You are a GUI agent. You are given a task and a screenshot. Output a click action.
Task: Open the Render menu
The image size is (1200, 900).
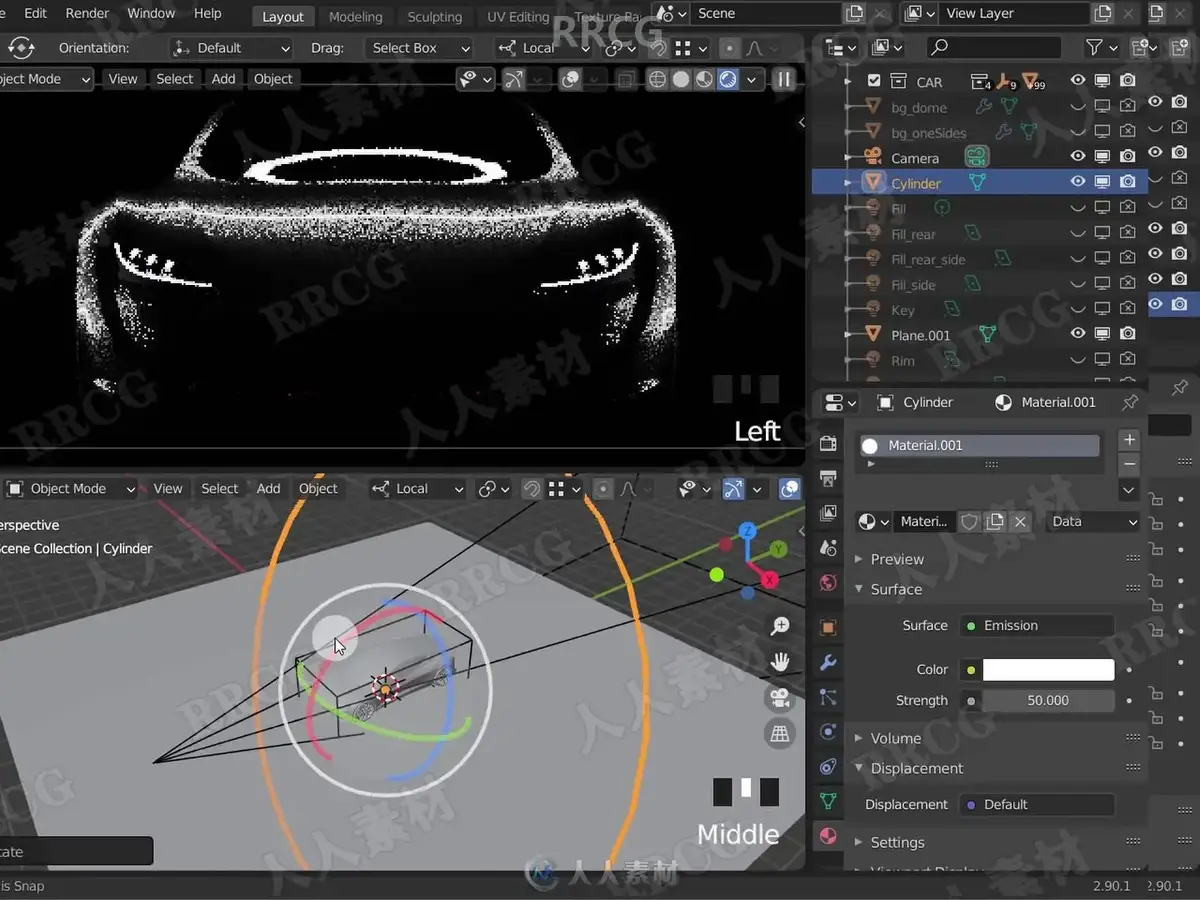87,13
